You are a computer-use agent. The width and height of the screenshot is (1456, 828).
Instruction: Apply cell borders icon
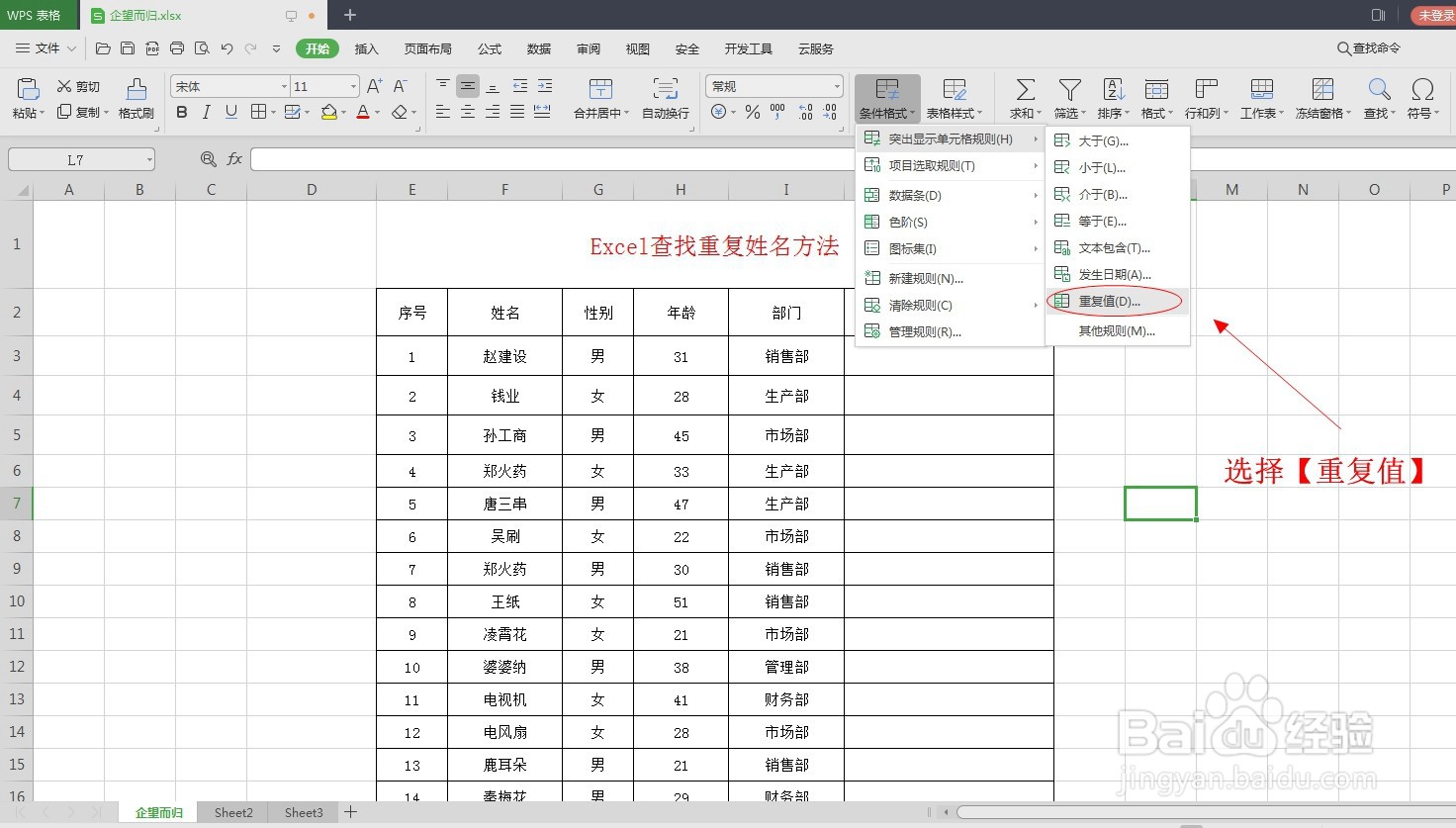tap(258, 113)
